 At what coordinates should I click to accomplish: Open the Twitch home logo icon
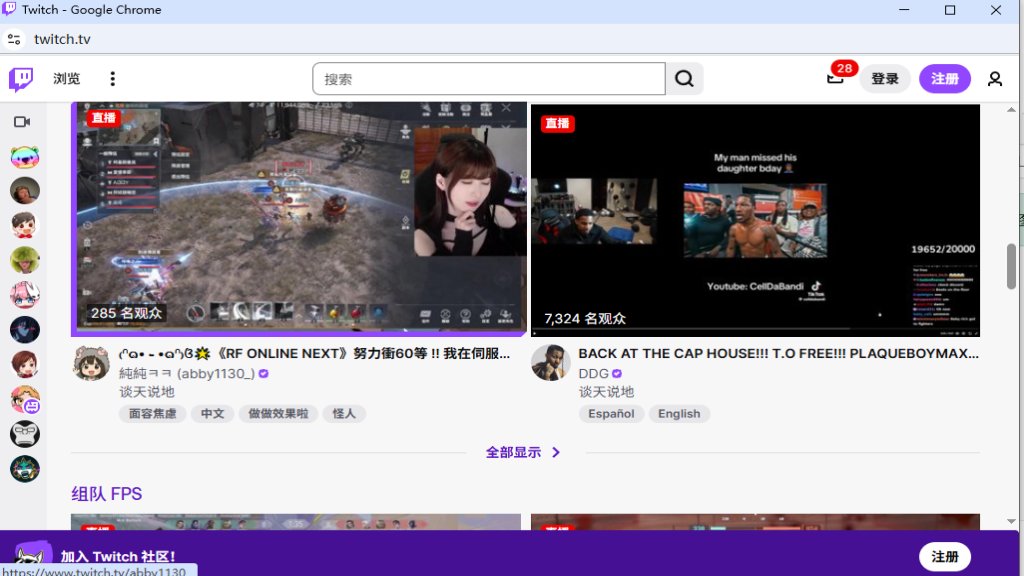click(x=20, y=78)
